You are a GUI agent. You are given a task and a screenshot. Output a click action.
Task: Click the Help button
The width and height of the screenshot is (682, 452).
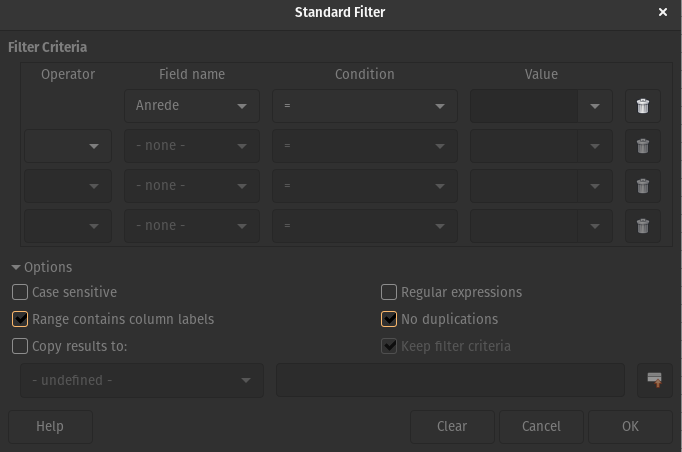[x=50, y=426]
